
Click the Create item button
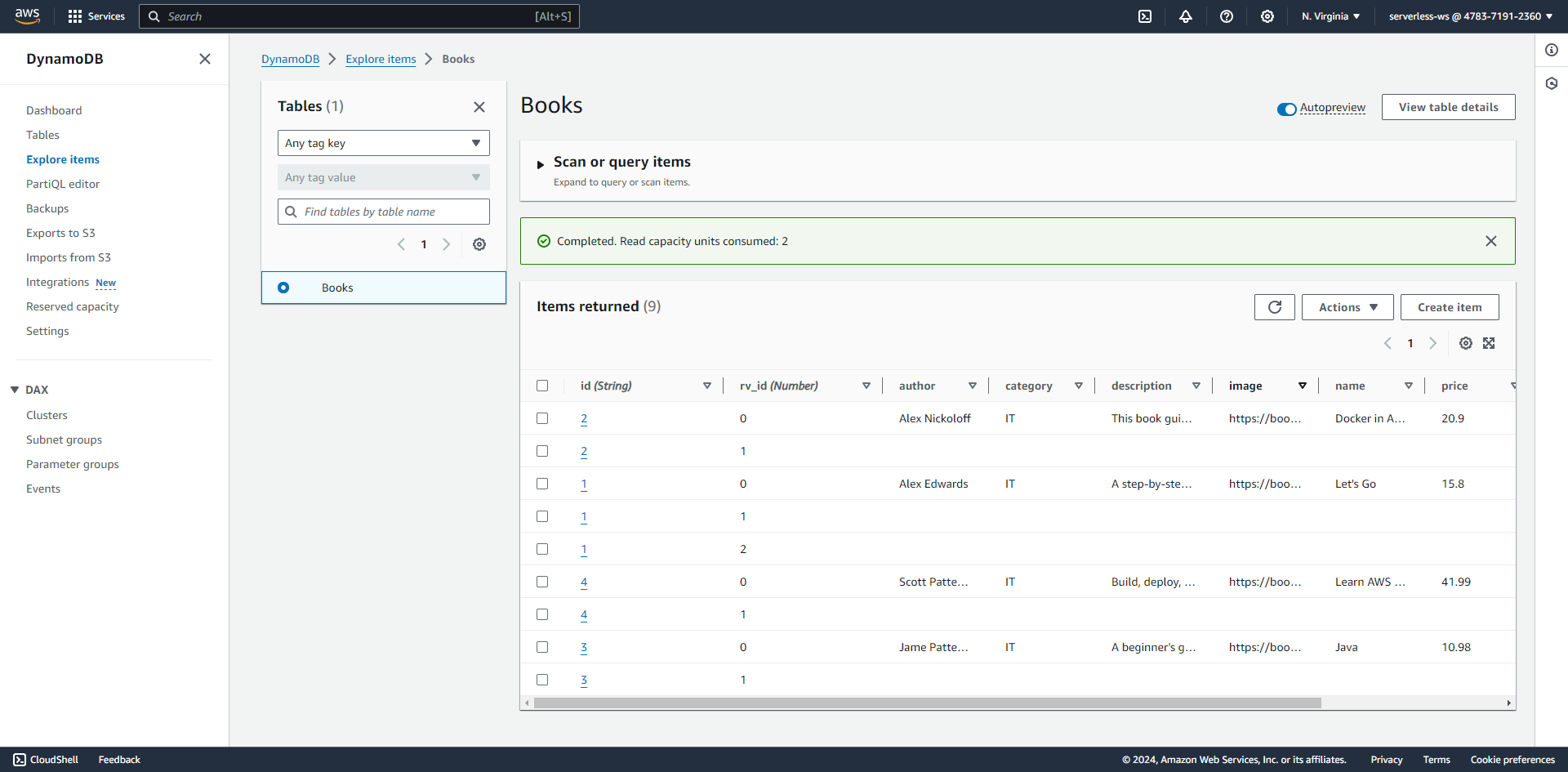click(x=1450, y=307)
